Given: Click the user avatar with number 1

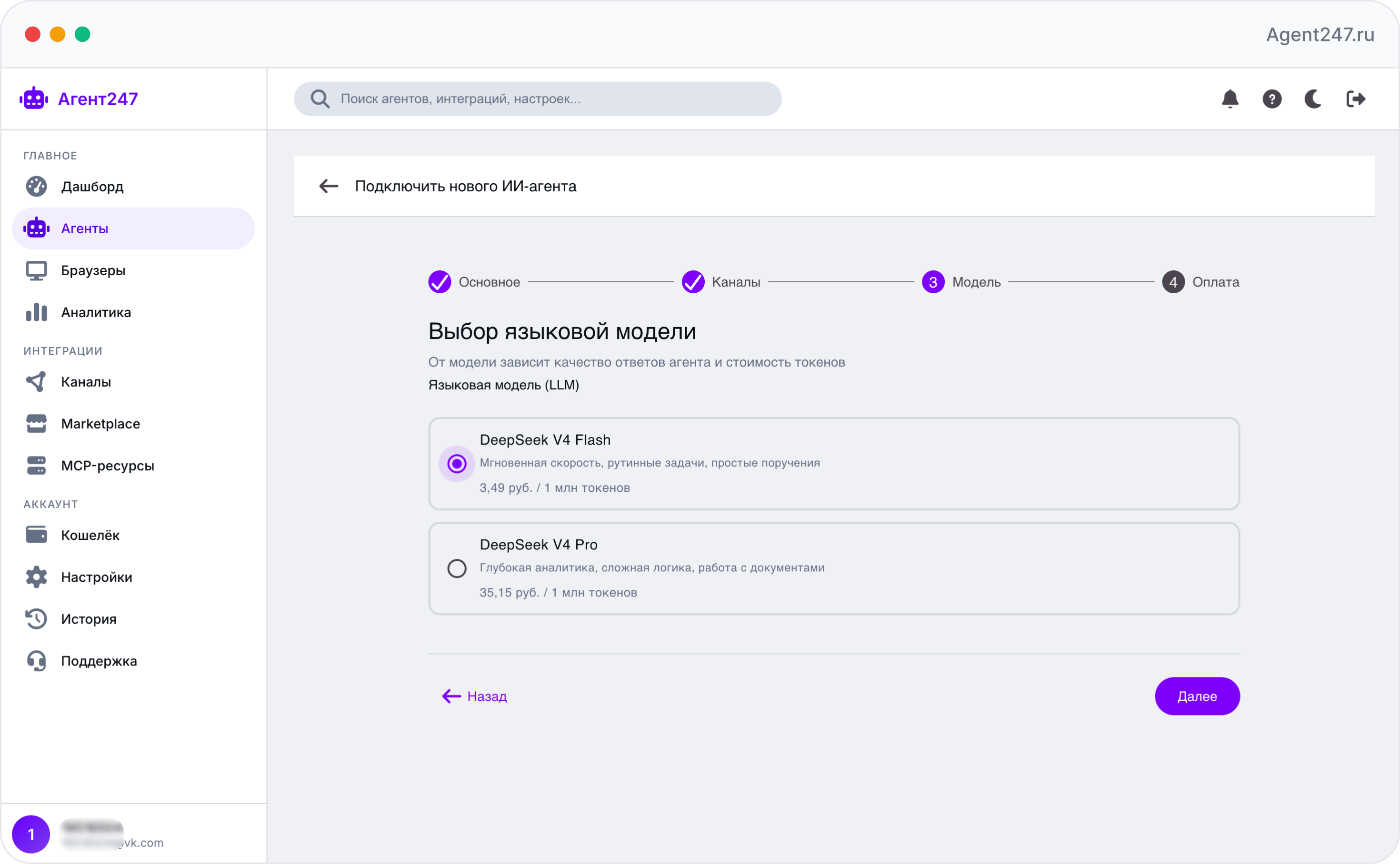Looking at the screenshot, I should pos(31,834).
